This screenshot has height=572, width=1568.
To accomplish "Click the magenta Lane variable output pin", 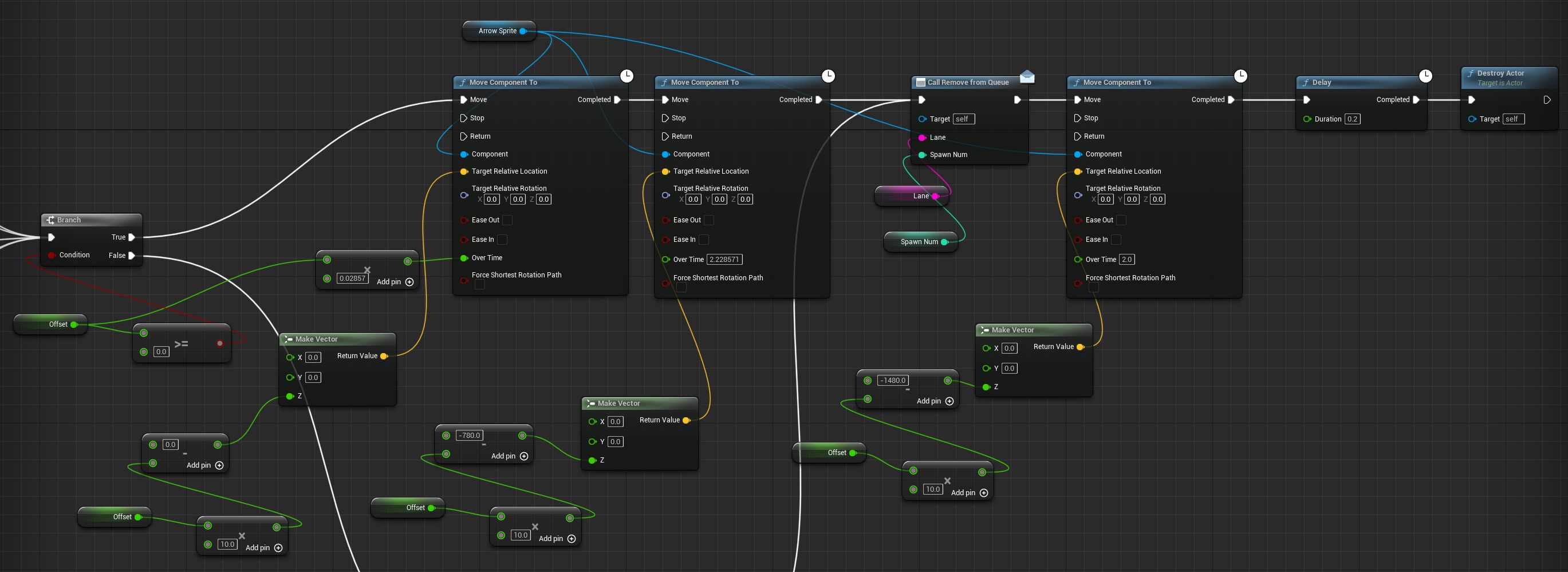I will (x=935, y=196).
